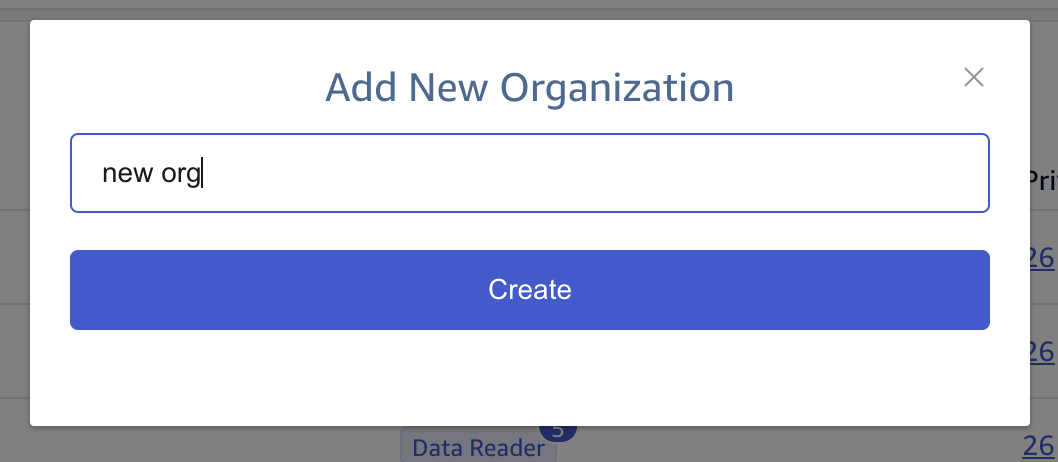Close the Add New Organization dialog
Image resolution: width=1058 pixels, height=462 pixels.
tap(974, 77)
